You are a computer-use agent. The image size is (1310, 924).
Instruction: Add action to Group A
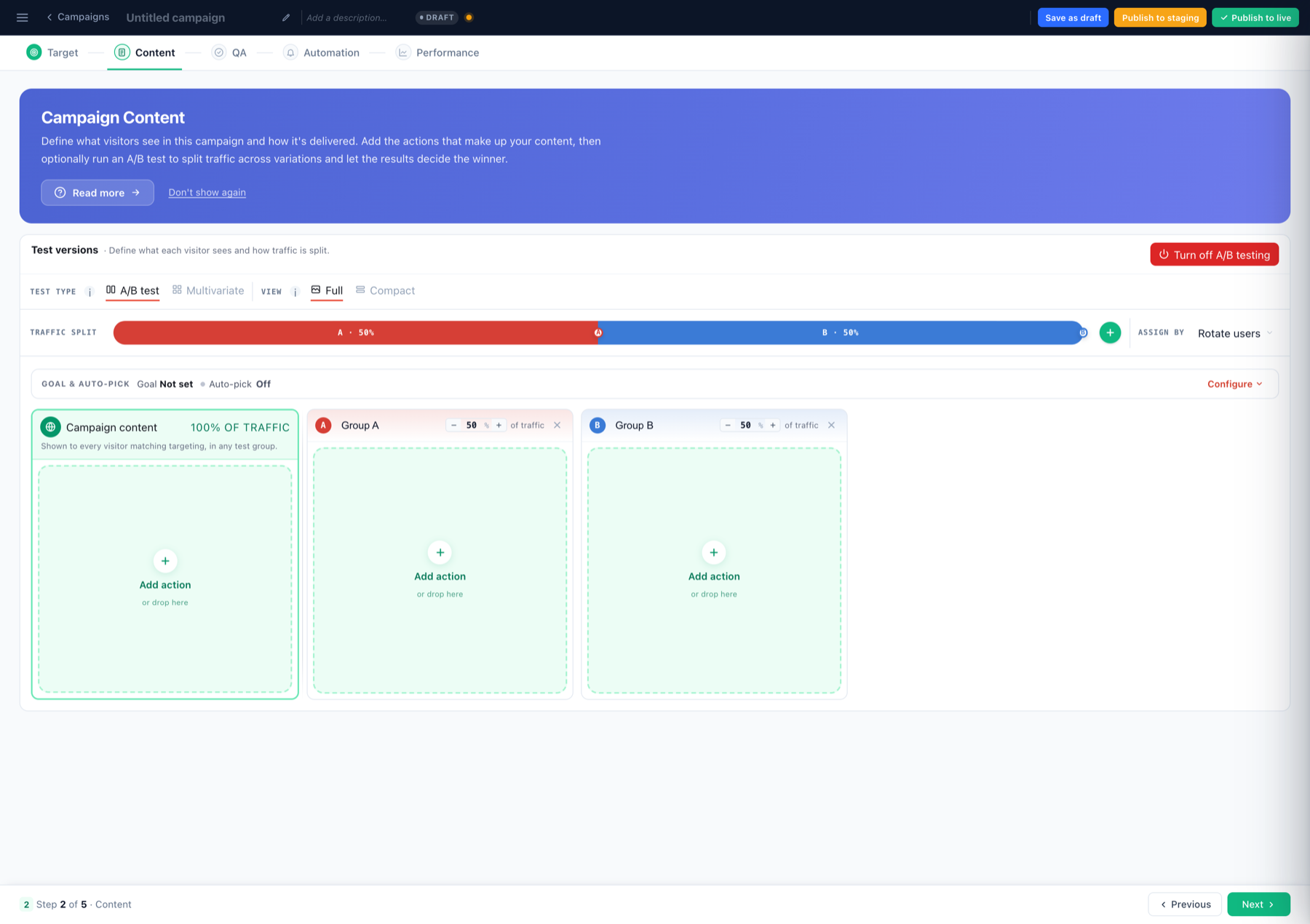pos(440,570)
